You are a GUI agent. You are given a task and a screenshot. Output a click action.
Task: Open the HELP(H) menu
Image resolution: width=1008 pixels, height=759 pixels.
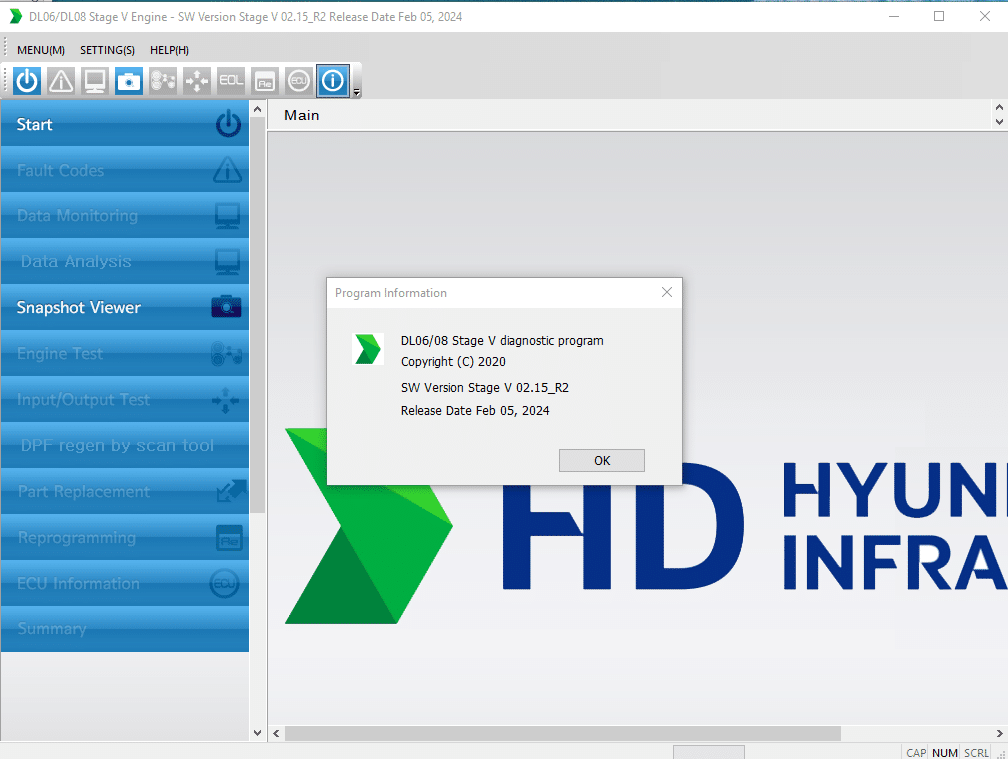(x=169, y=50)
